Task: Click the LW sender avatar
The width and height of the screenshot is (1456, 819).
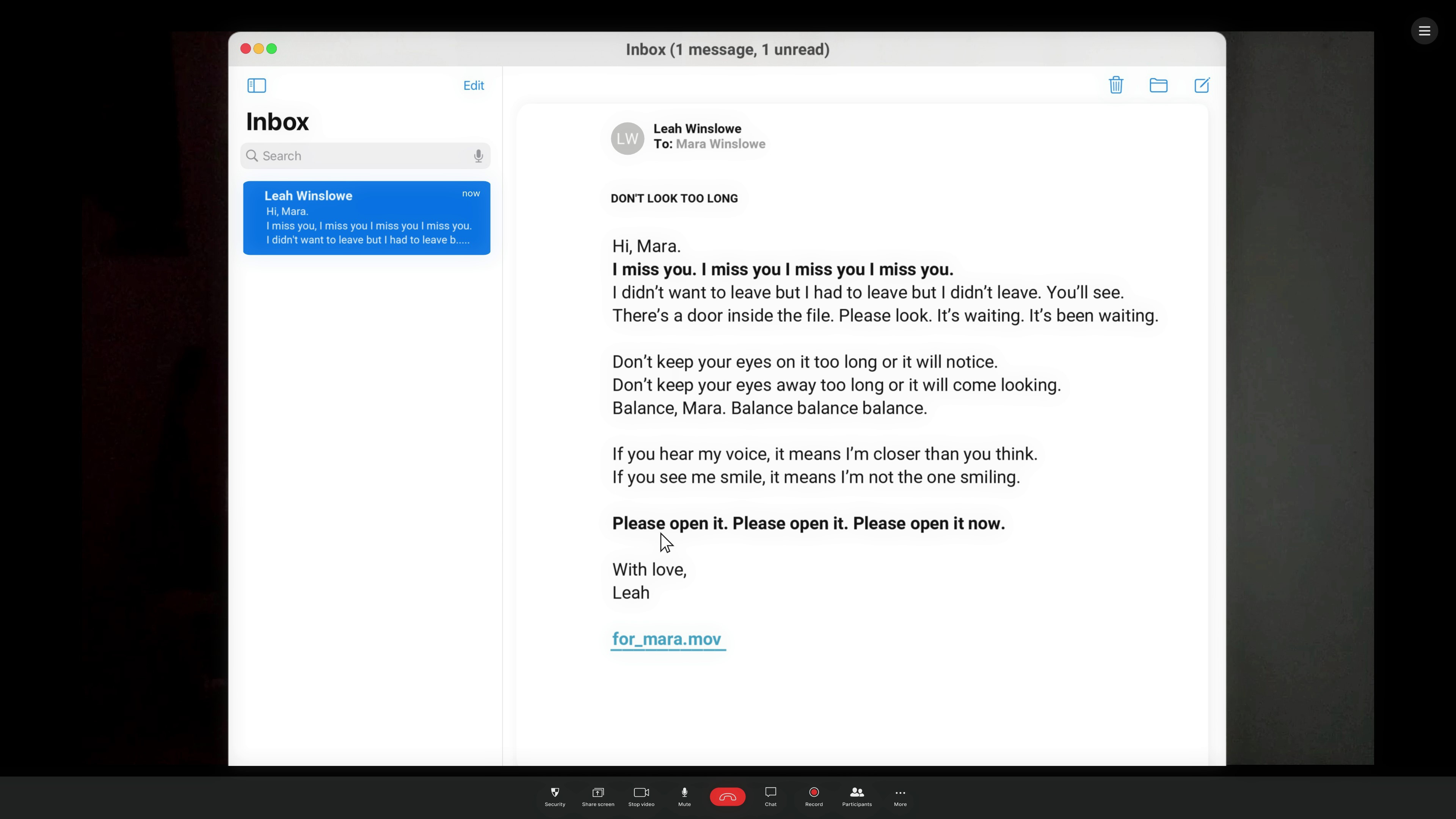Action: tap(627, 138)
